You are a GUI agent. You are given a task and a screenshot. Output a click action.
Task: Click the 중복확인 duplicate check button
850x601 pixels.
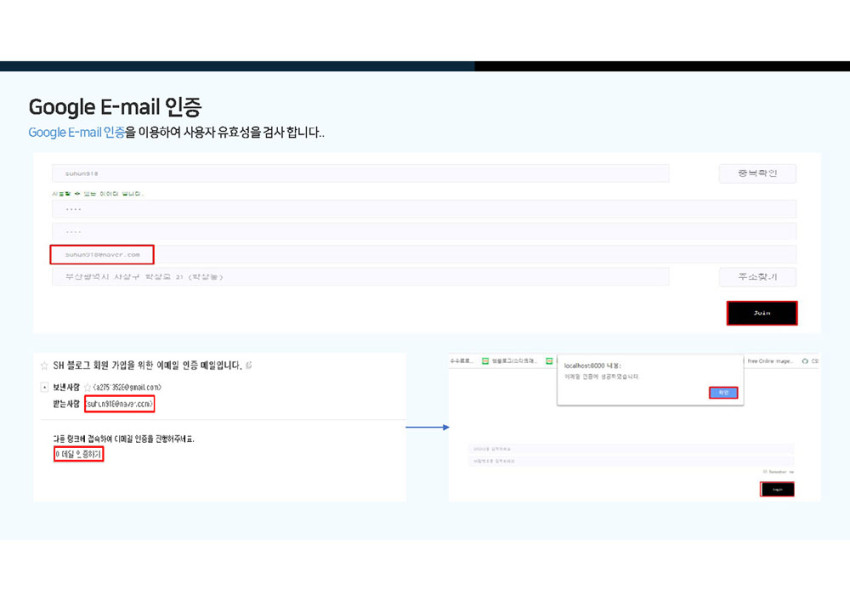click(757, 173)
